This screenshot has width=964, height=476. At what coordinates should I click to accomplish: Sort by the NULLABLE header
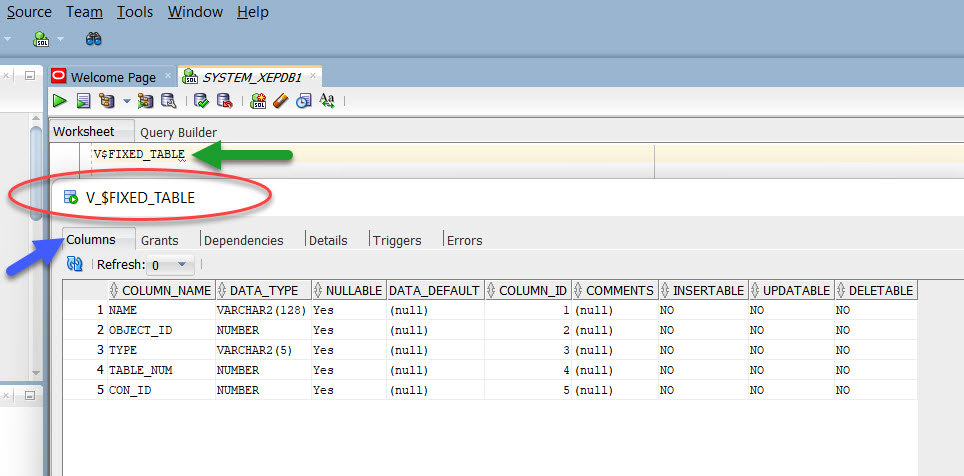point(349,290)
